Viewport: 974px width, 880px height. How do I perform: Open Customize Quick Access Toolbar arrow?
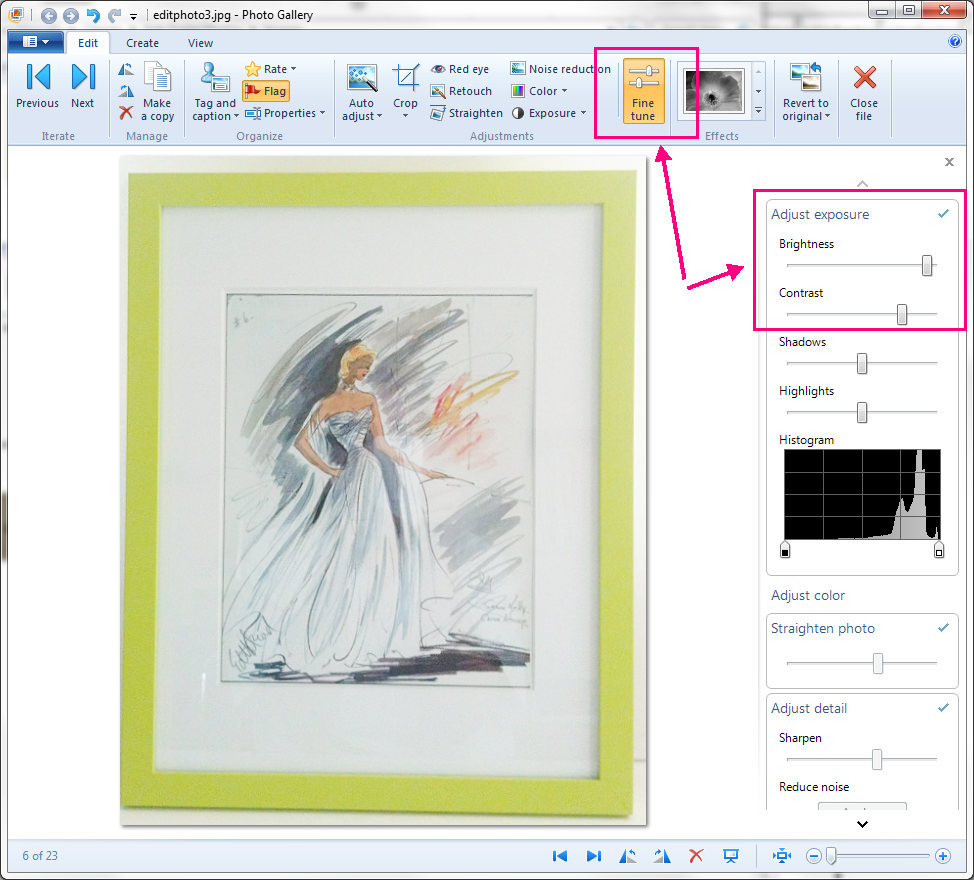pos(133,16)
